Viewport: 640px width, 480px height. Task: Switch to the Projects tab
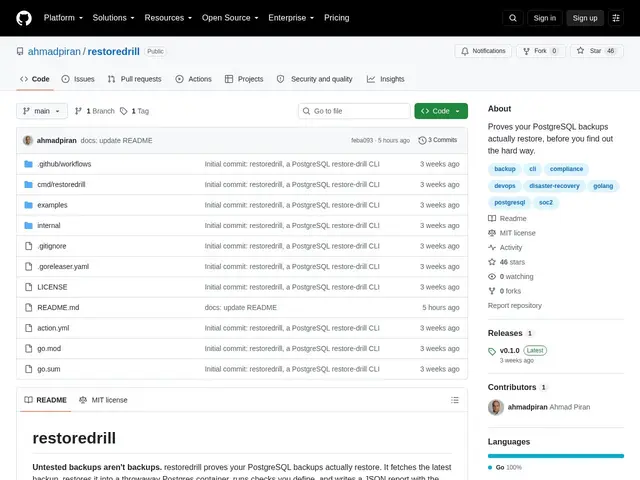coord(244,79)
